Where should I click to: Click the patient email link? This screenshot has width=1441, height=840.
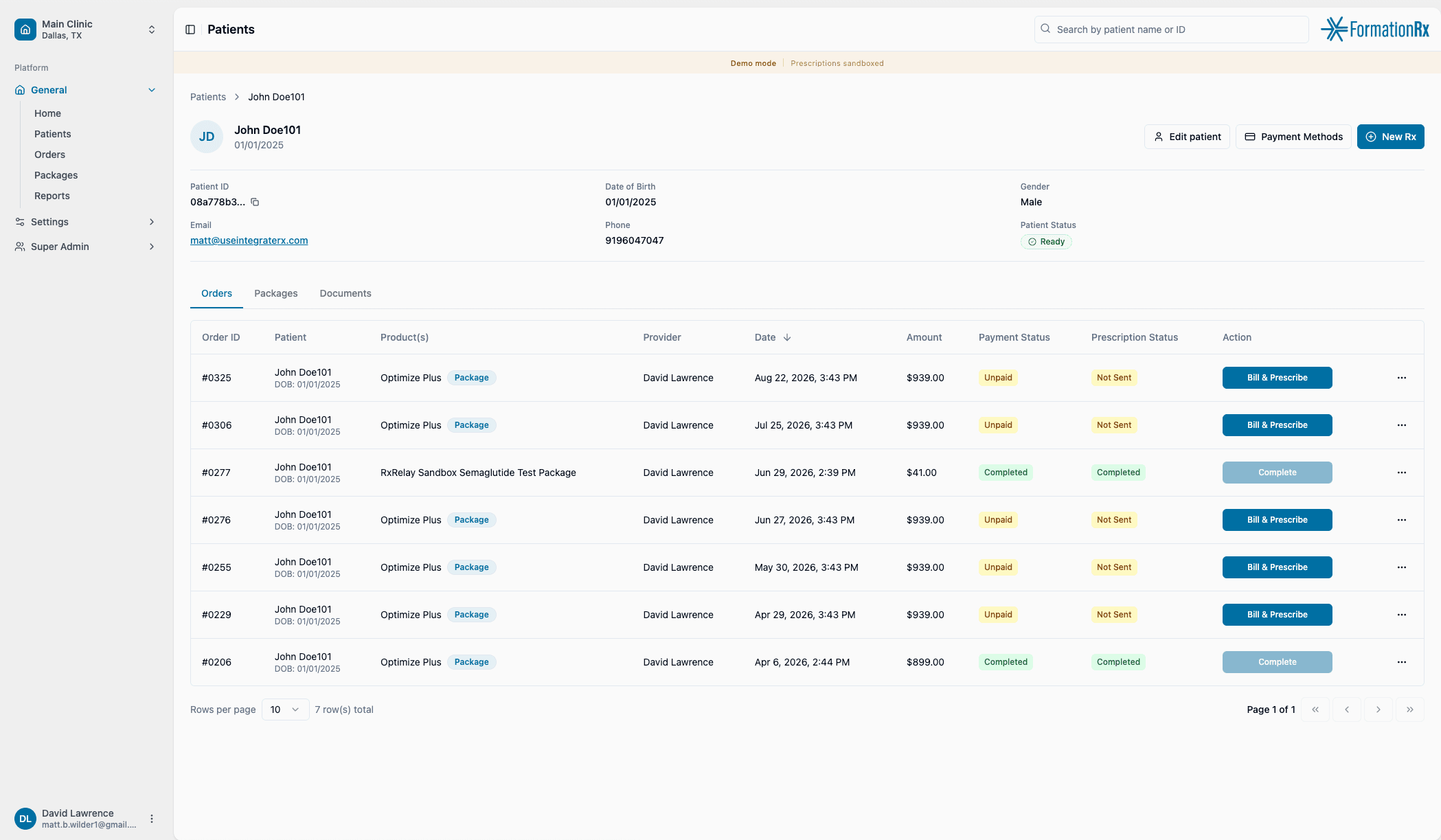[249, 240]
